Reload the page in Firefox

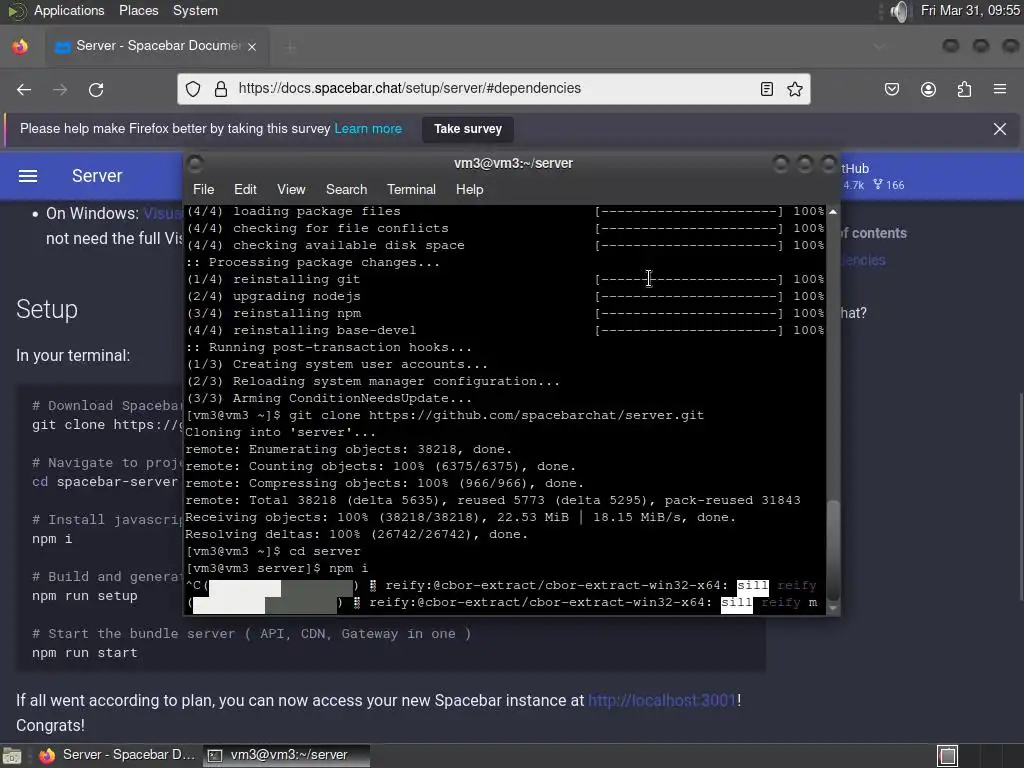pyautogui.click(x=96, y=89)
